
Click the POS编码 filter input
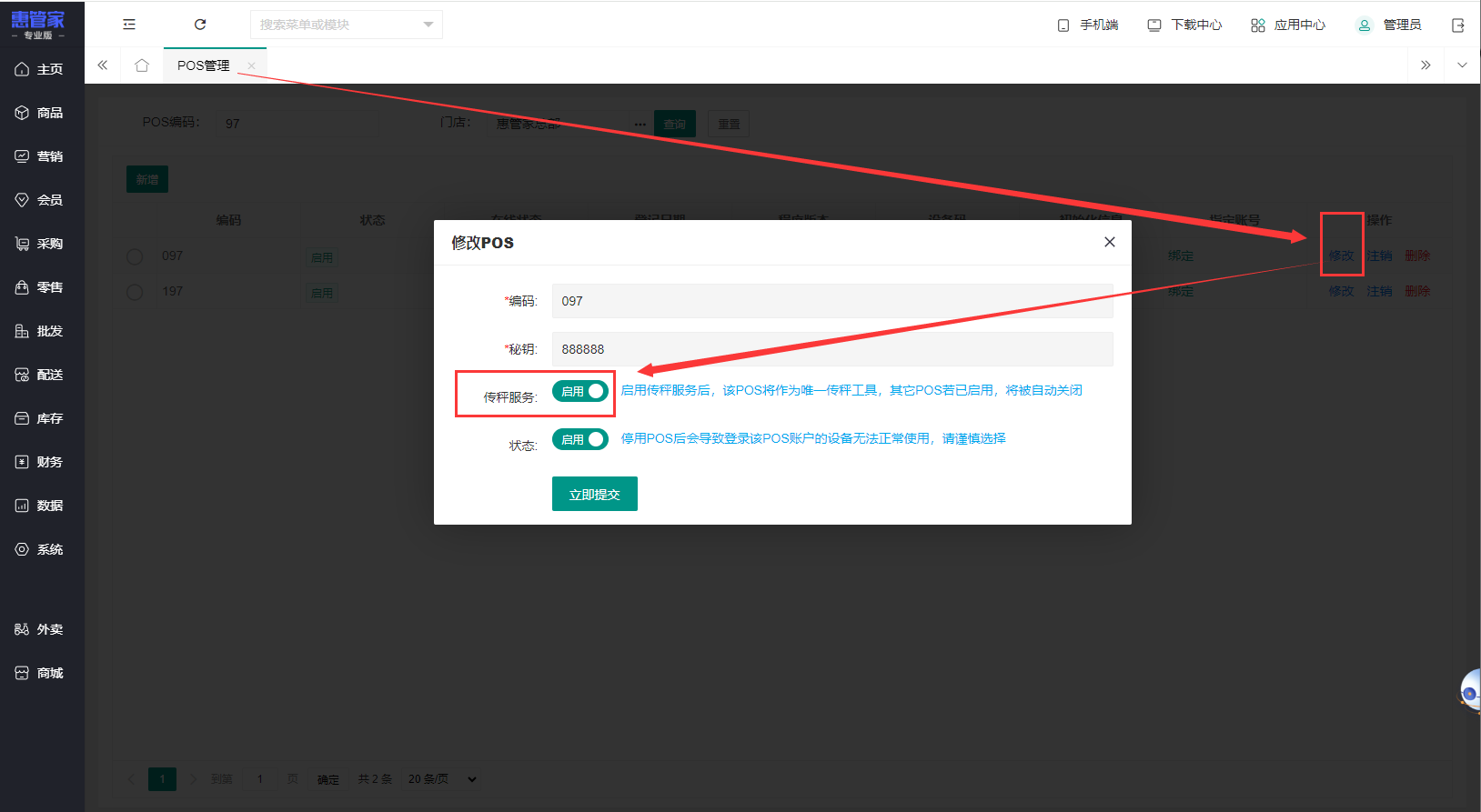(x=297, y=124)
